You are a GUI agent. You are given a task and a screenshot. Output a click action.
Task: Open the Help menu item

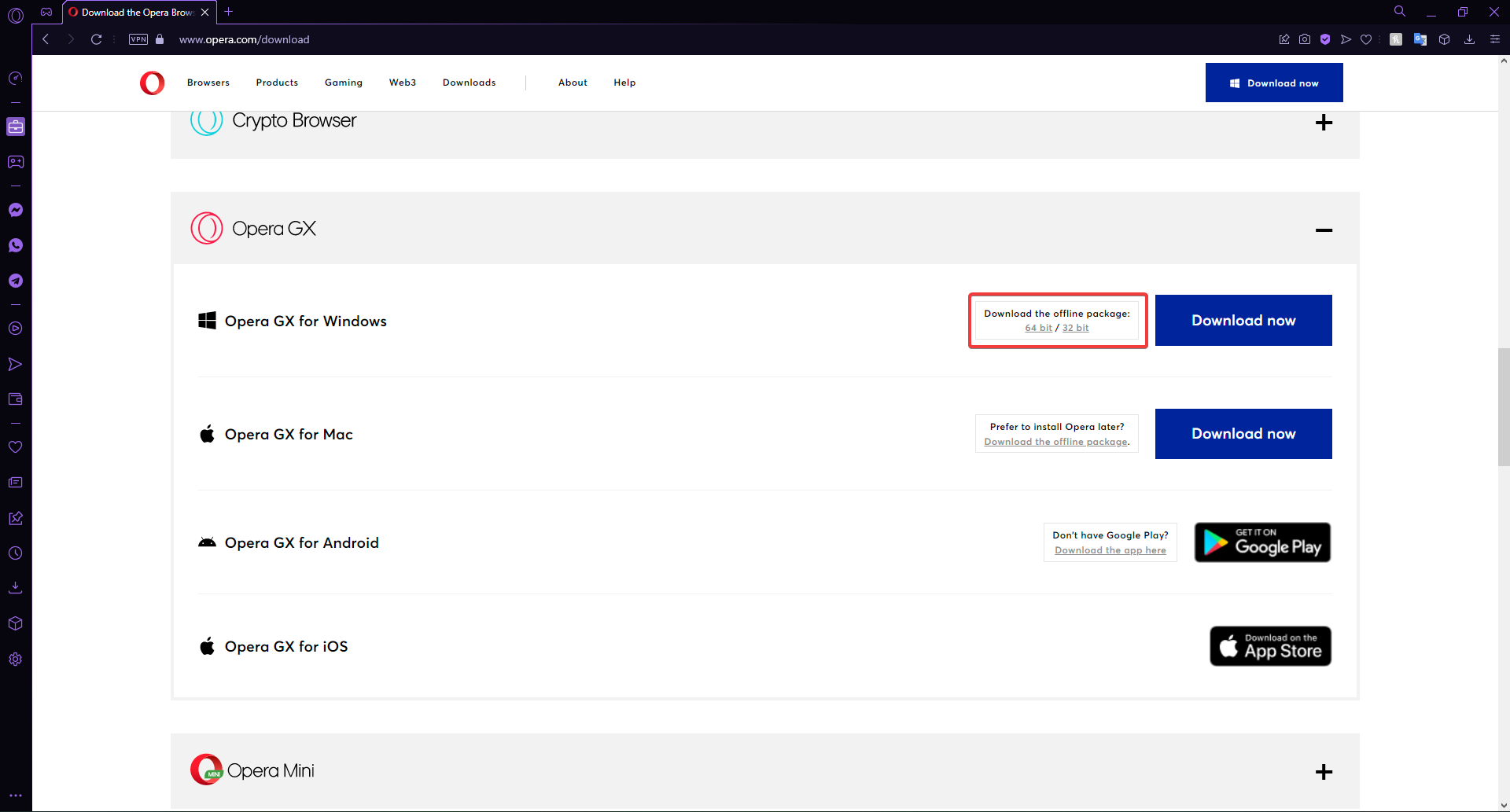624,83
